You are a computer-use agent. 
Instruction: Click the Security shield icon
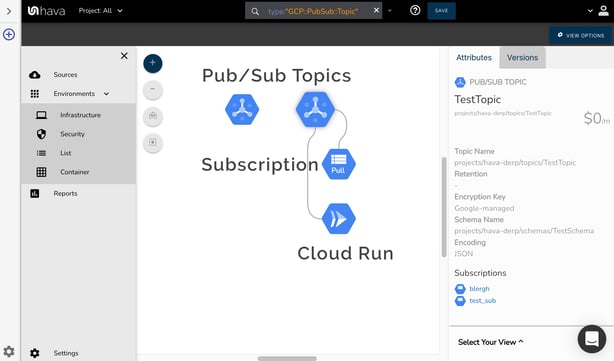click(42, 134)
